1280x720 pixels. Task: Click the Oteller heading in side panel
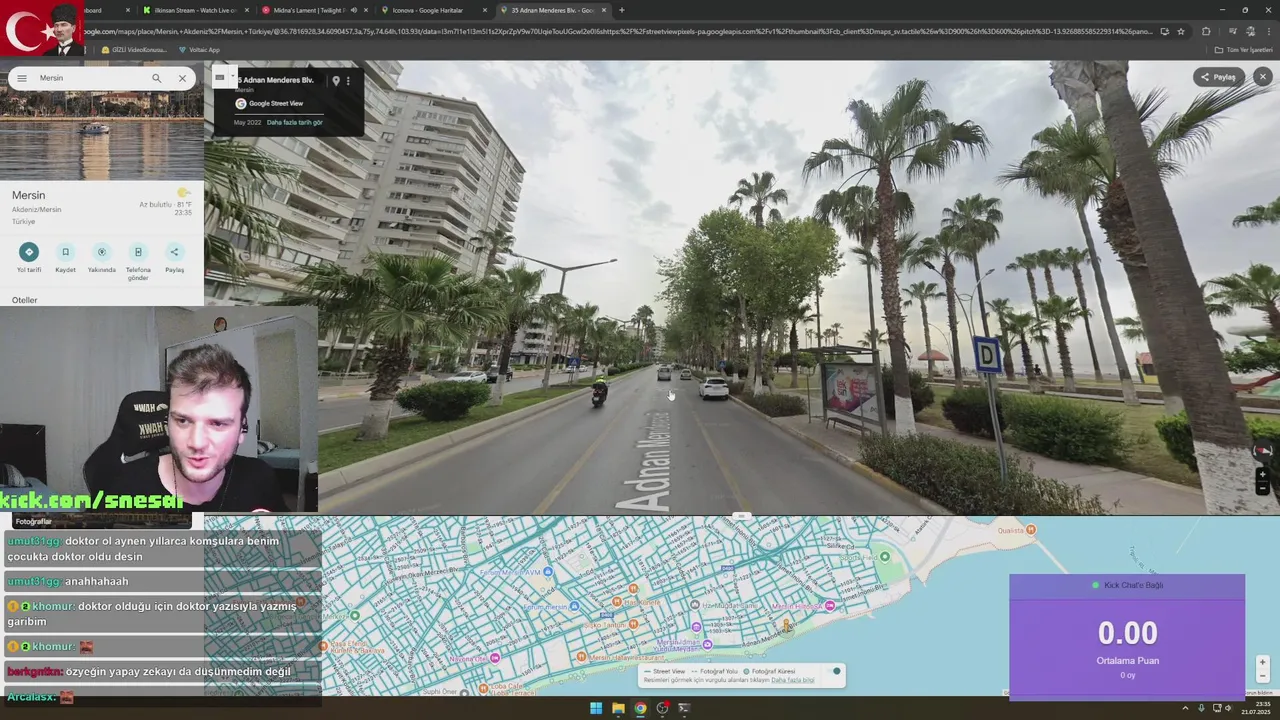pyautogui.click(x=25, y=300)
